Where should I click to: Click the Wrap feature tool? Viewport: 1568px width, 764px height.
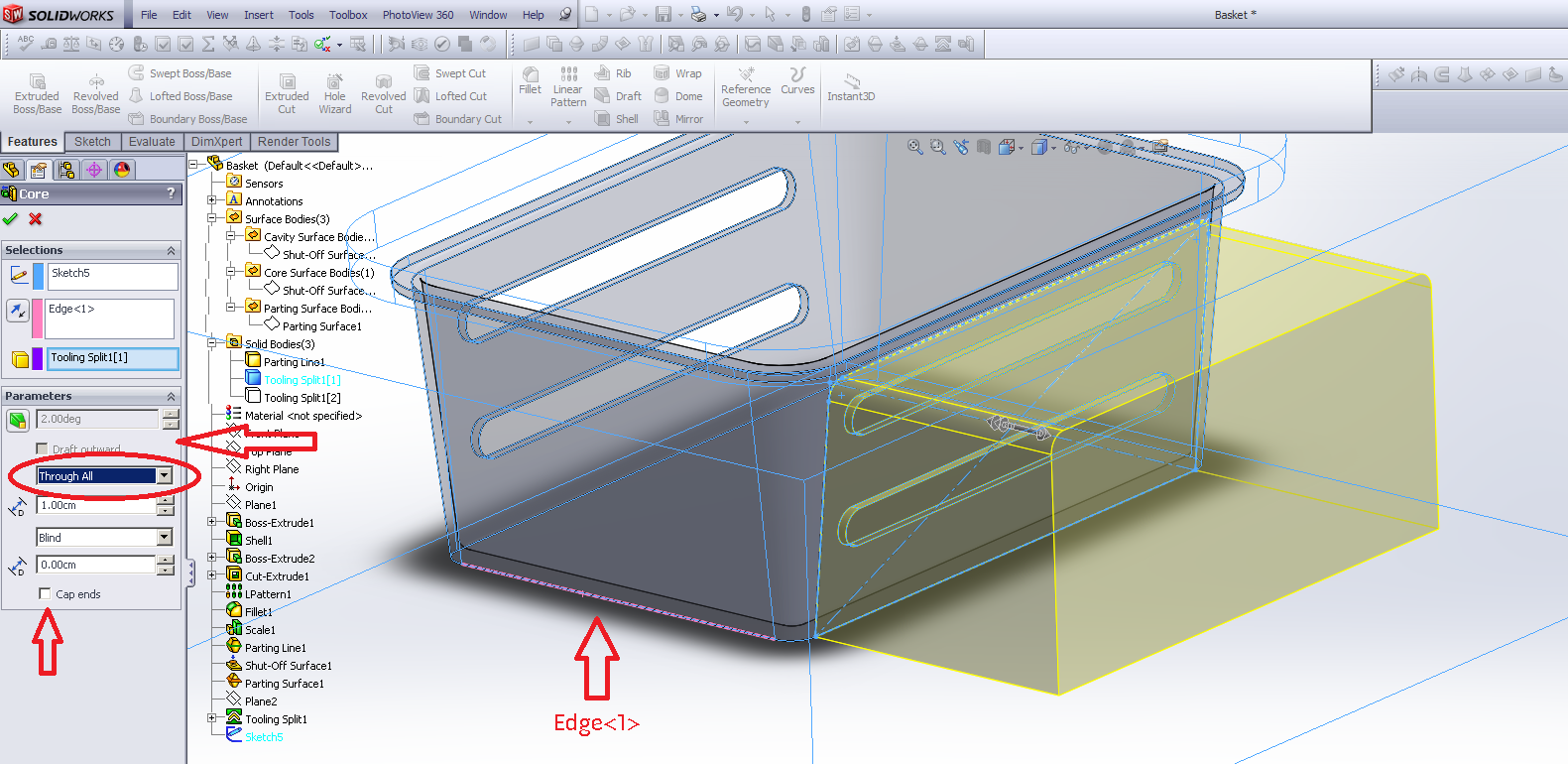[x=677, y=73]
